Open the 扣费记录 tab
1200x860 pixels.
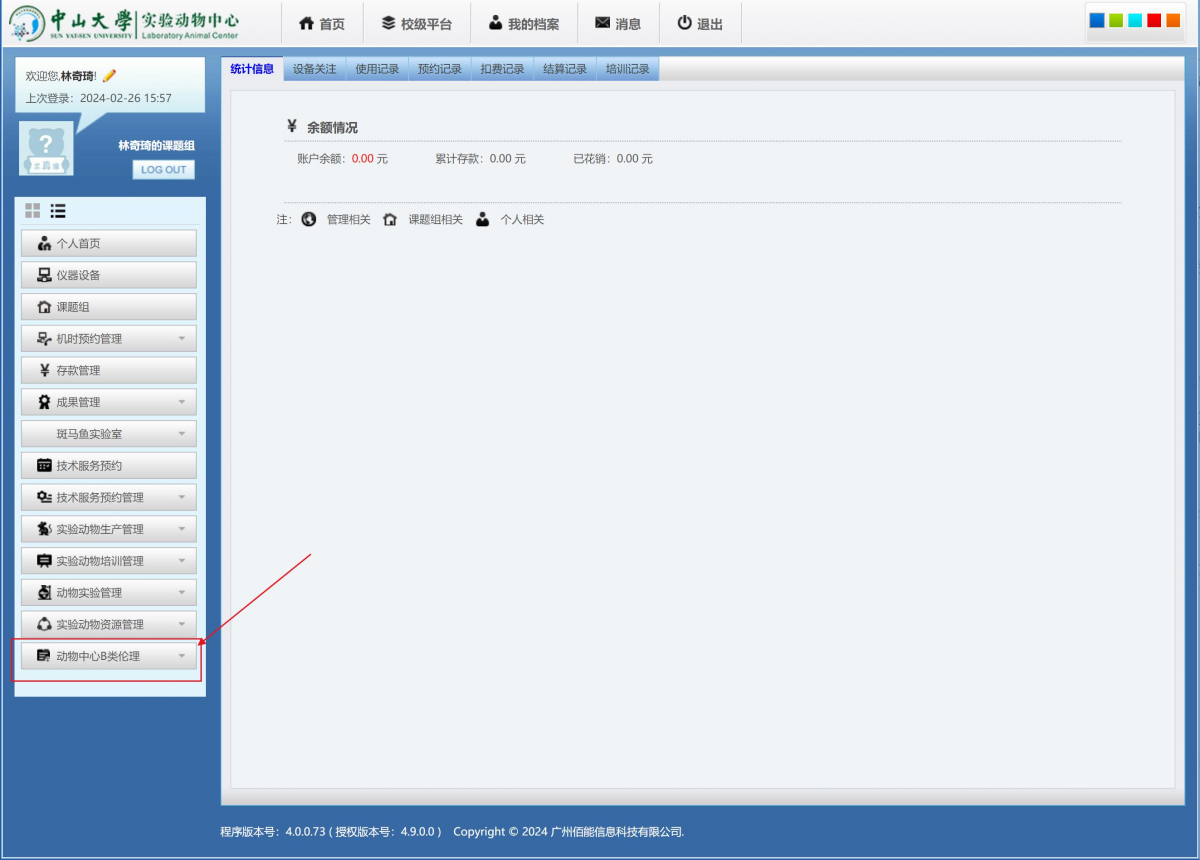[x=502, y=69]
